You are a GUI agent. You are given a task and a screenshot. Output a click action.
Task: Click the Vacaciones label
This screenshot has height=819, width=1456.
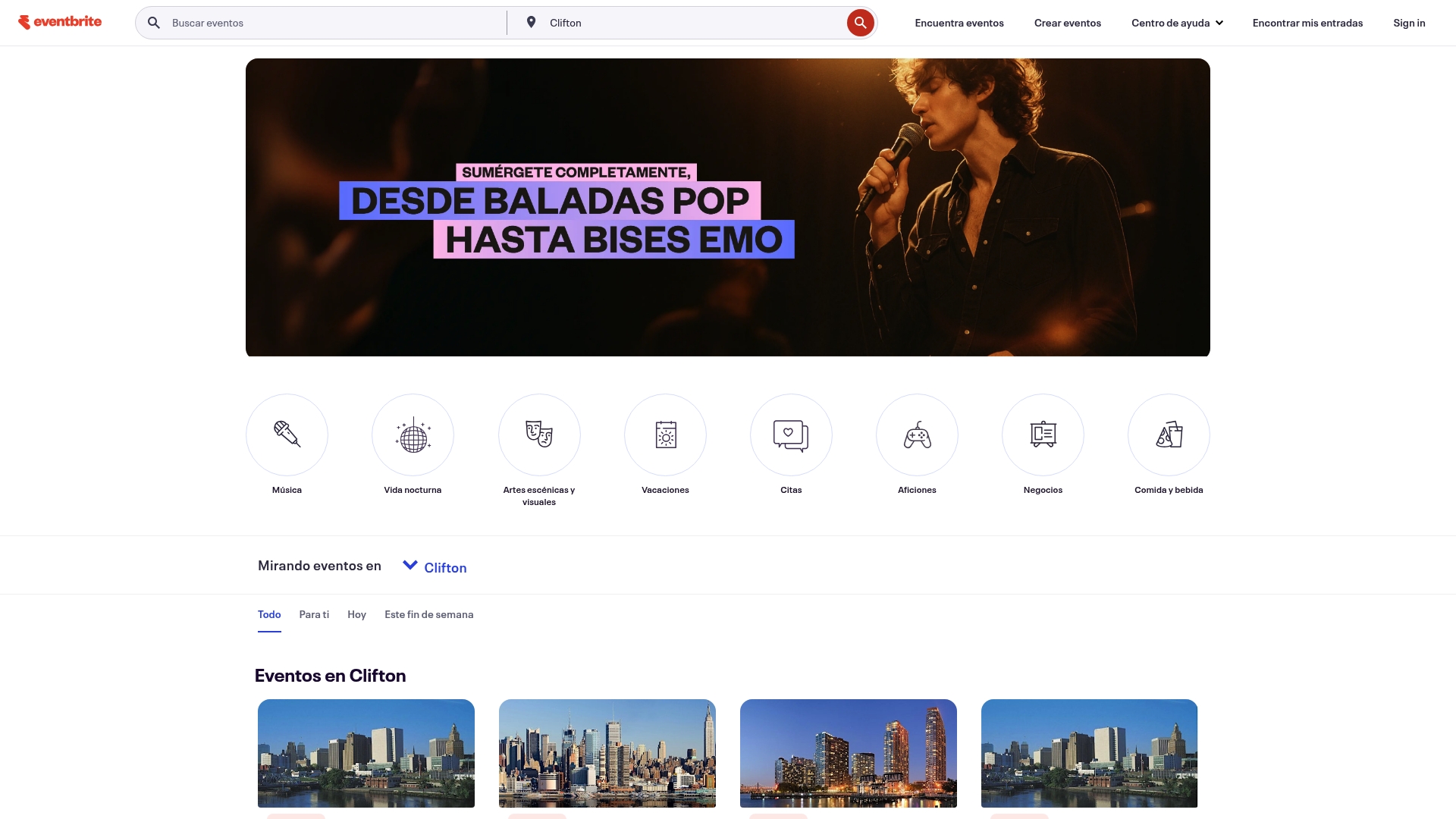665,490
